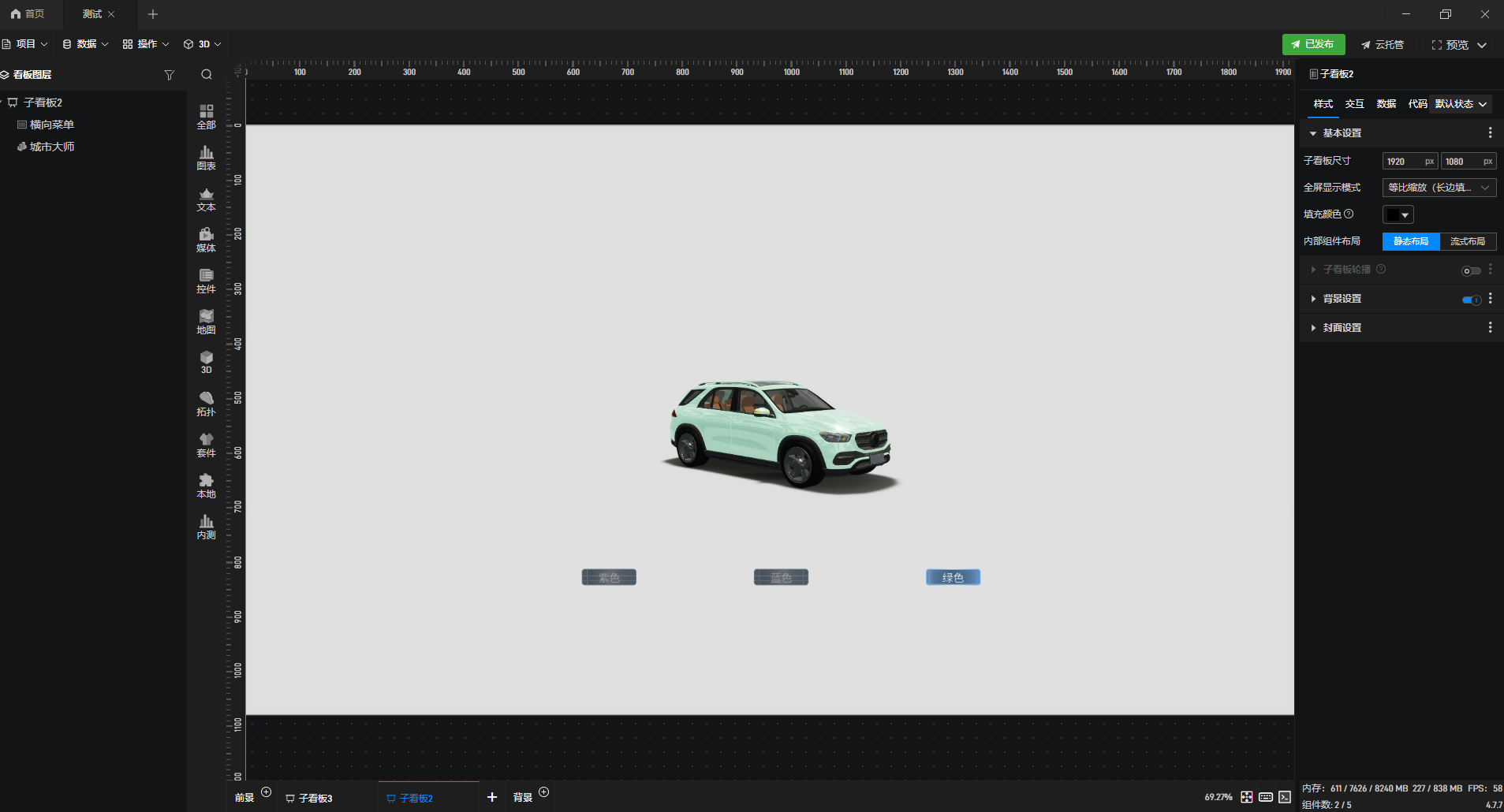Open the 拓扑 topology category
Screen dimensions: 1504x812
[x=206, y=404]
